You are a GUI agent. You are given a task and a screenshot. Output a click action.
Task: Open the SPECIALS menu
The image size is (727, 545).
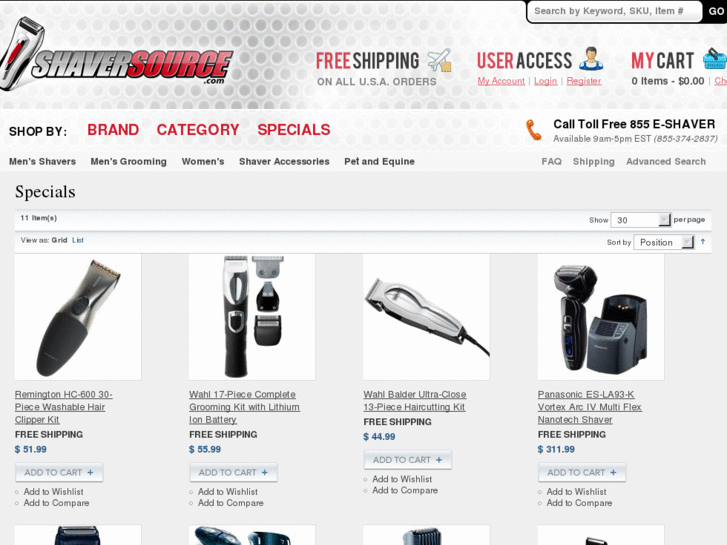294,129
